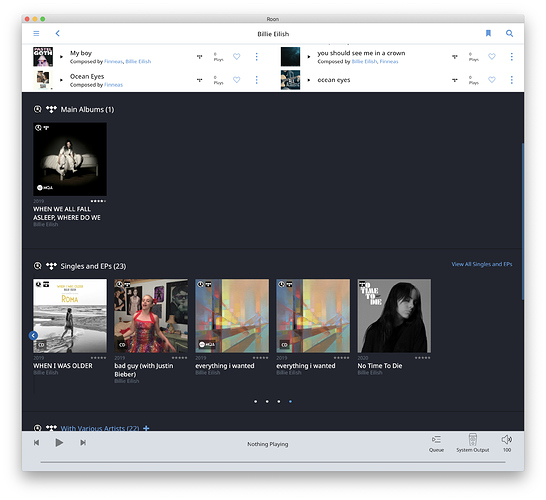The height and width of the screenshot is (500, 546).
Task: Play the My boy track
Action: [x=62, y=57]
